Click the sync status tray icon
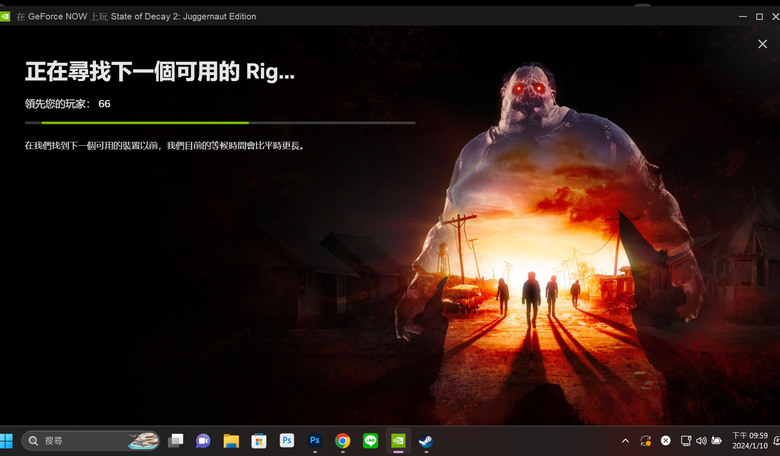This screenshot has height=456, width=780. point(646,441)
